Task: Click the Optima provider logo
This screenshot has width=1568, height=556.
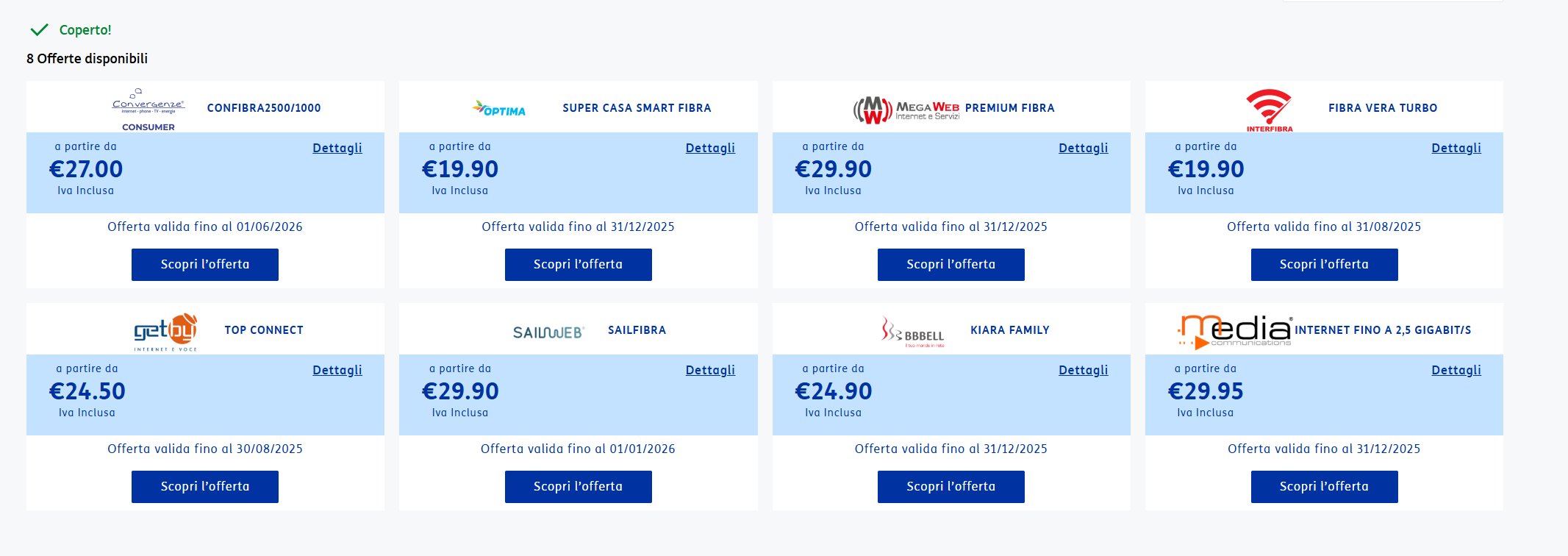Action: click(x=499, y=109)
